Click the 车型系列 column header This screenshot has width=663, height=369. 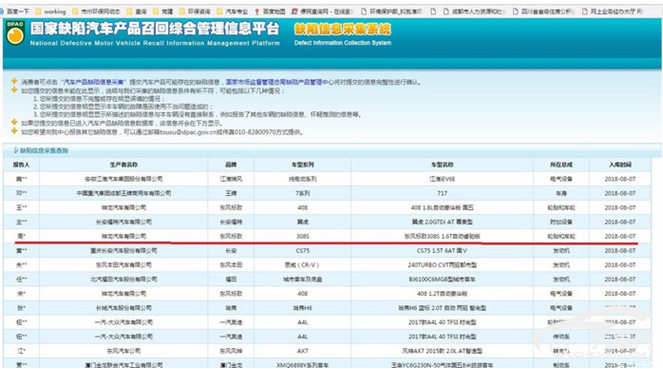(x=302, y=164)
